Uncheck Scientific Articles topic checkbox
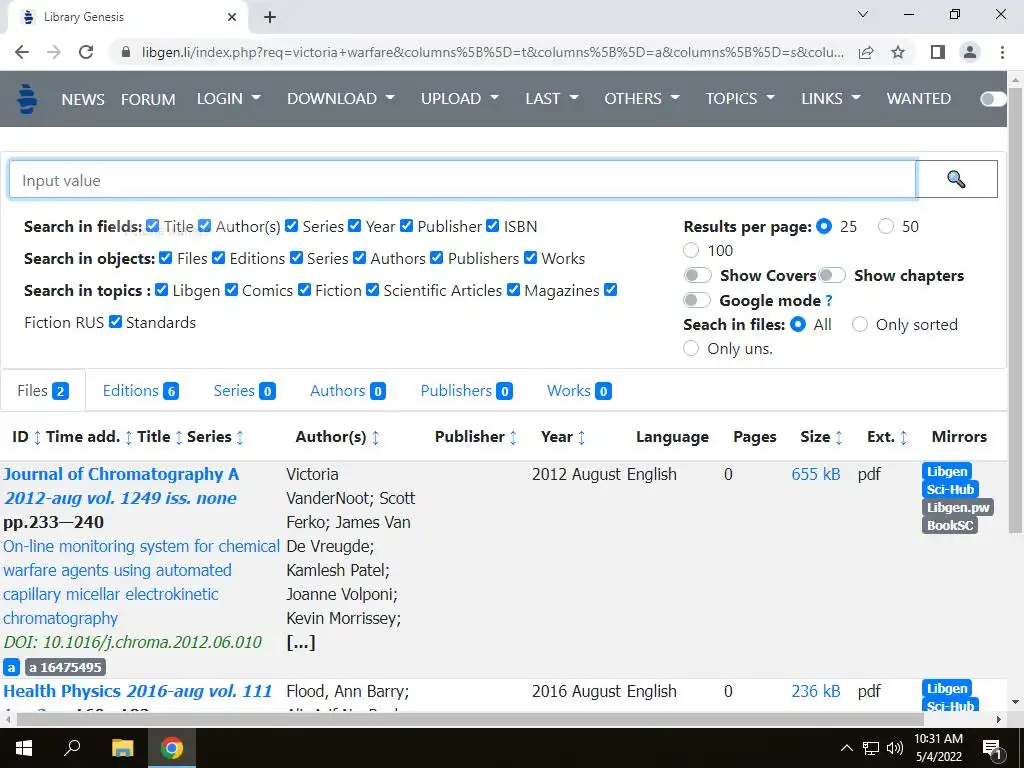 point(372,290)
